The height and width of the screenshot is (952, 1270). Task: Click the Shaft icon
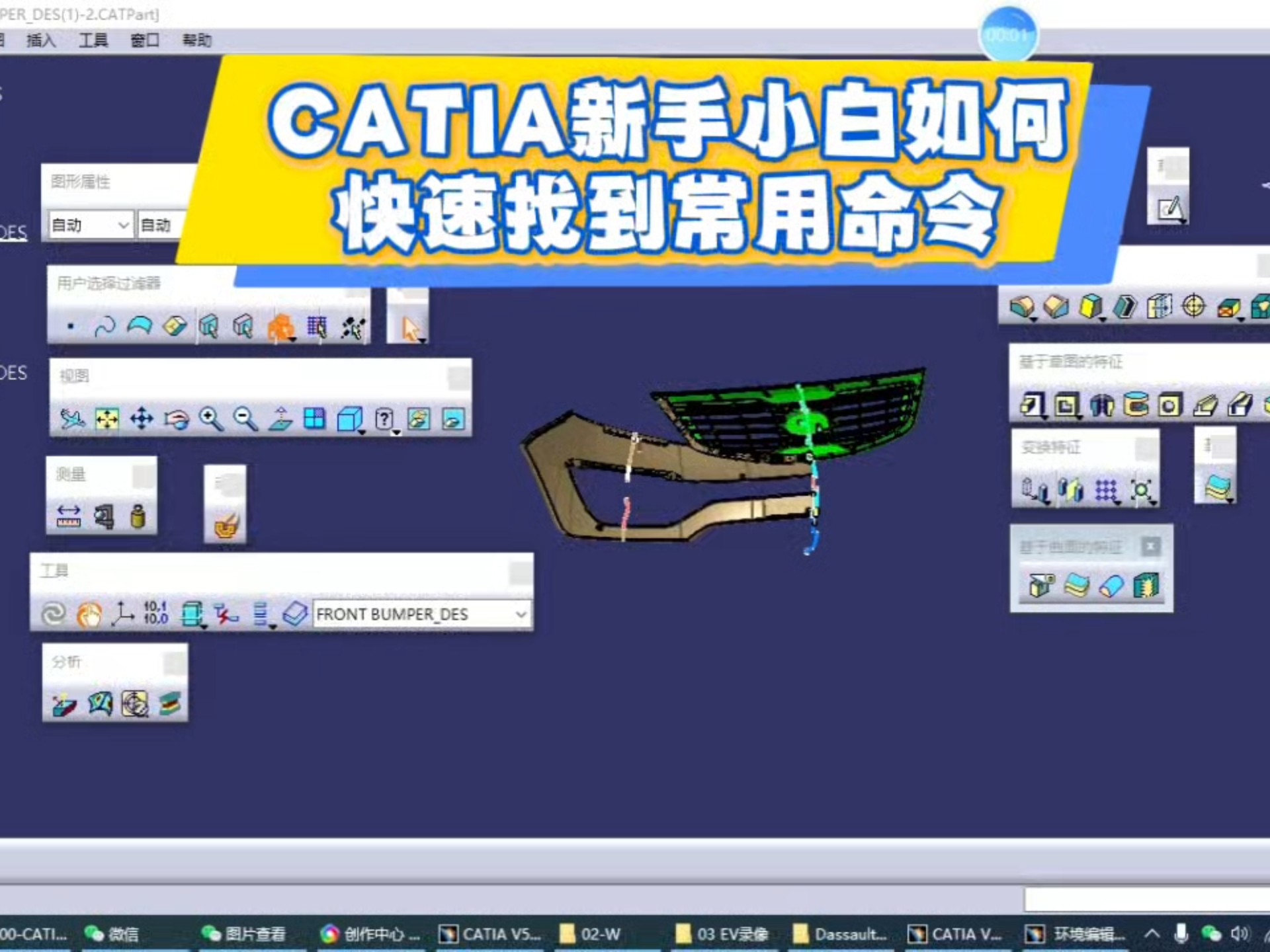click(1101, 405)
